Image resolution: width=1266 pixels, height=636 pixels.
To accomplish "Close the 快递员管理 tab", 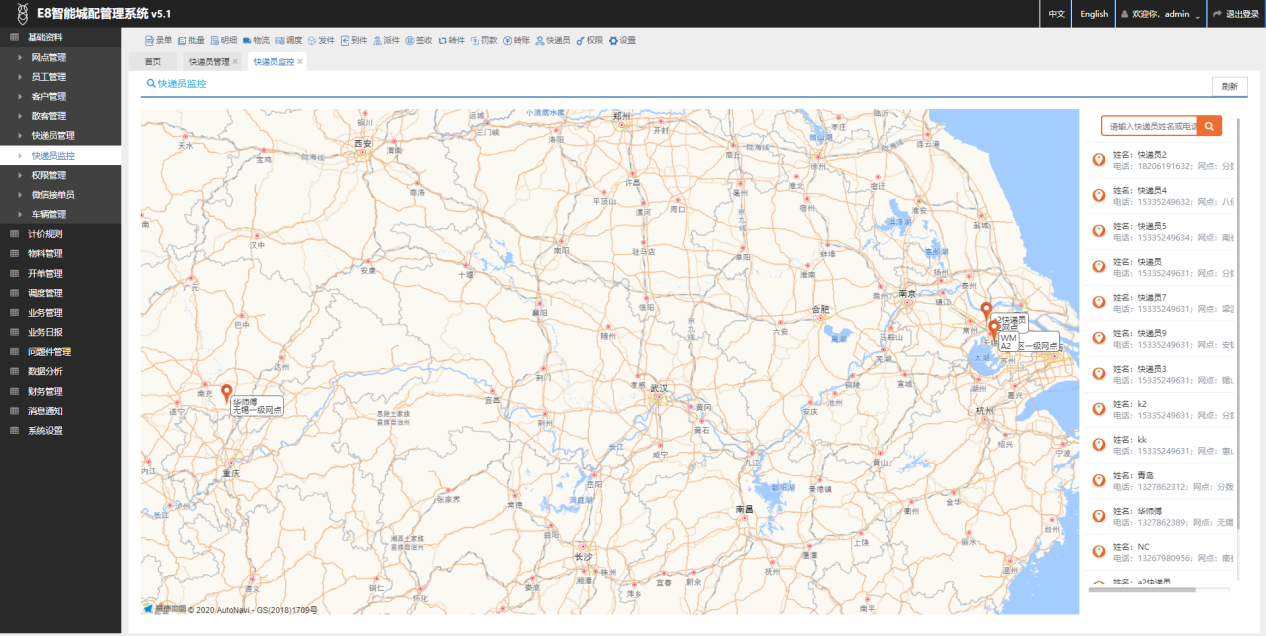I will point(236,62).
